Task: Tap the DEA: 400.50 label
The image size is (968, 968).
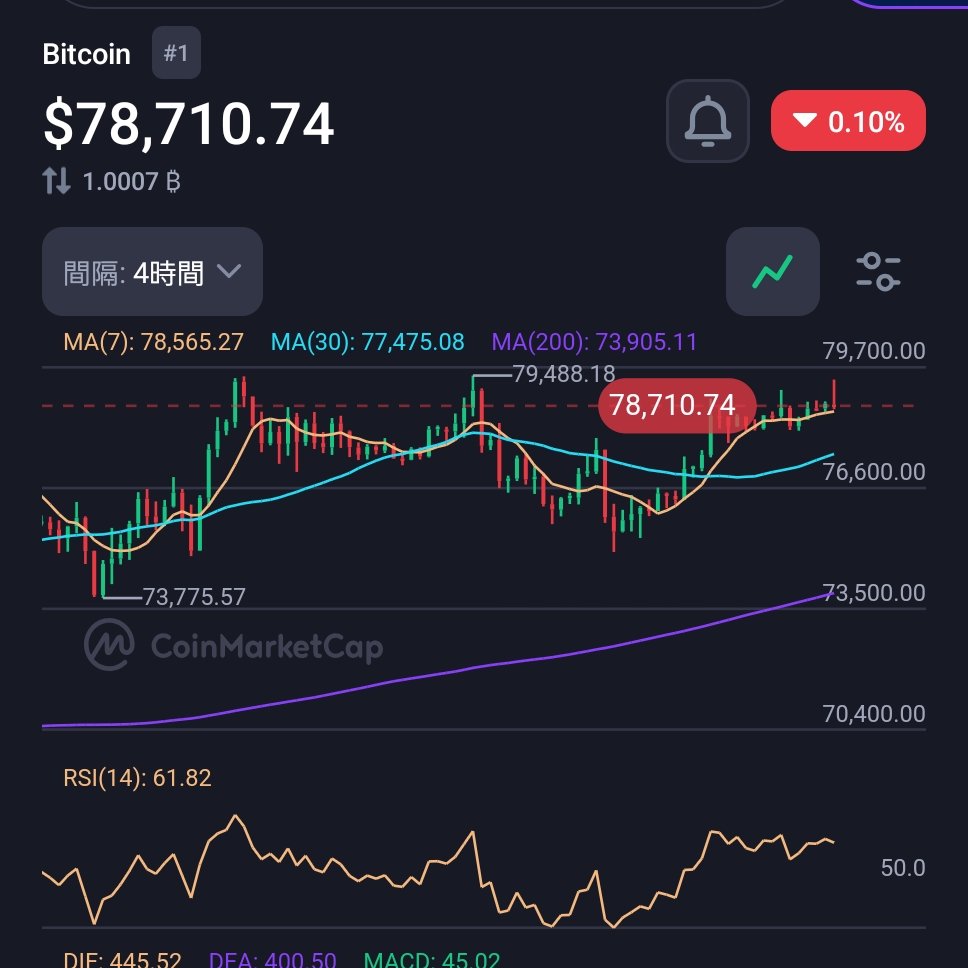Action: (x=272, y=959)
